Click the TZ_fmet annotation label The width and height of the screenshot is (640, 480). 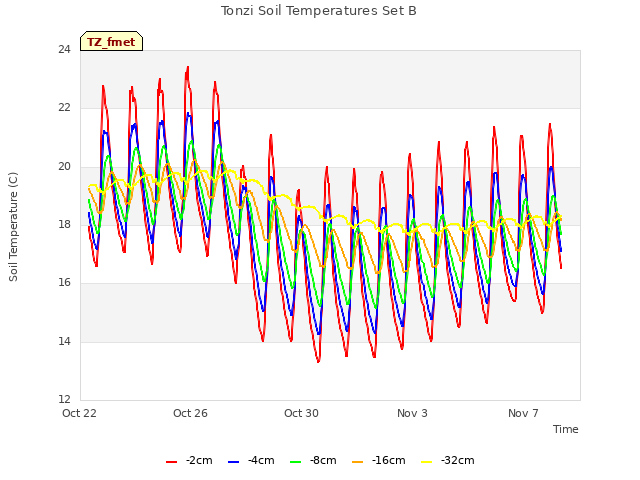111,42
